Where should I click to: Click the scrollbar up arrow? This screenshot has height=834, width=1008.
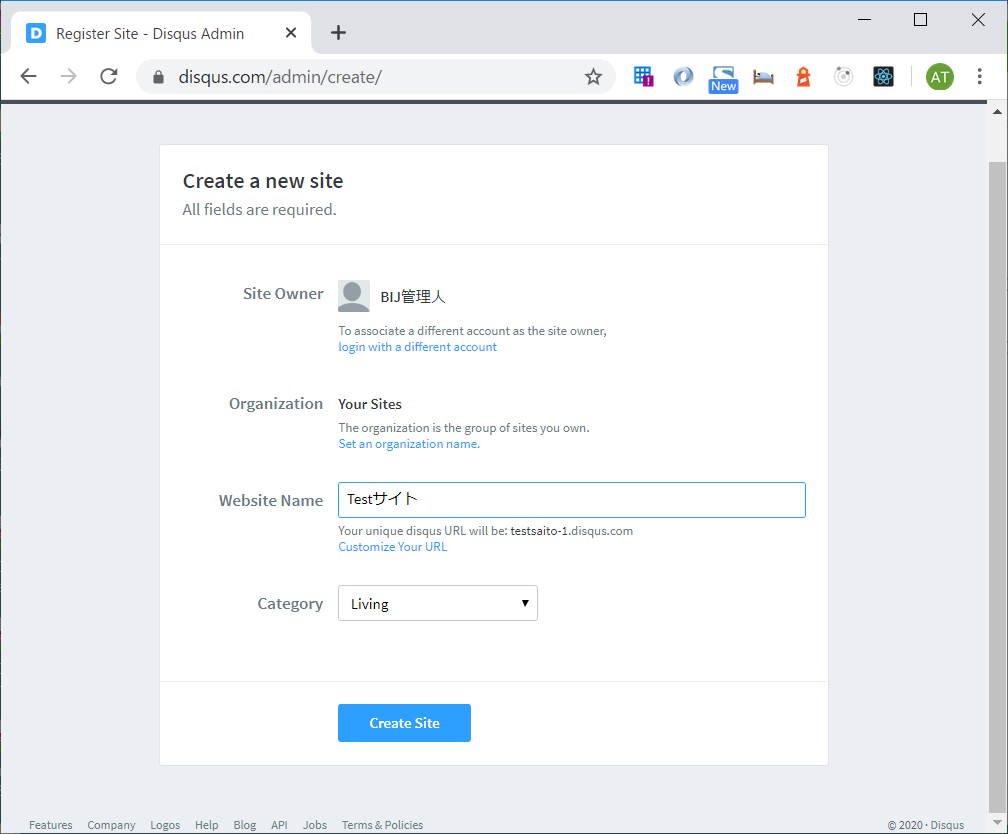pos(997,112)
